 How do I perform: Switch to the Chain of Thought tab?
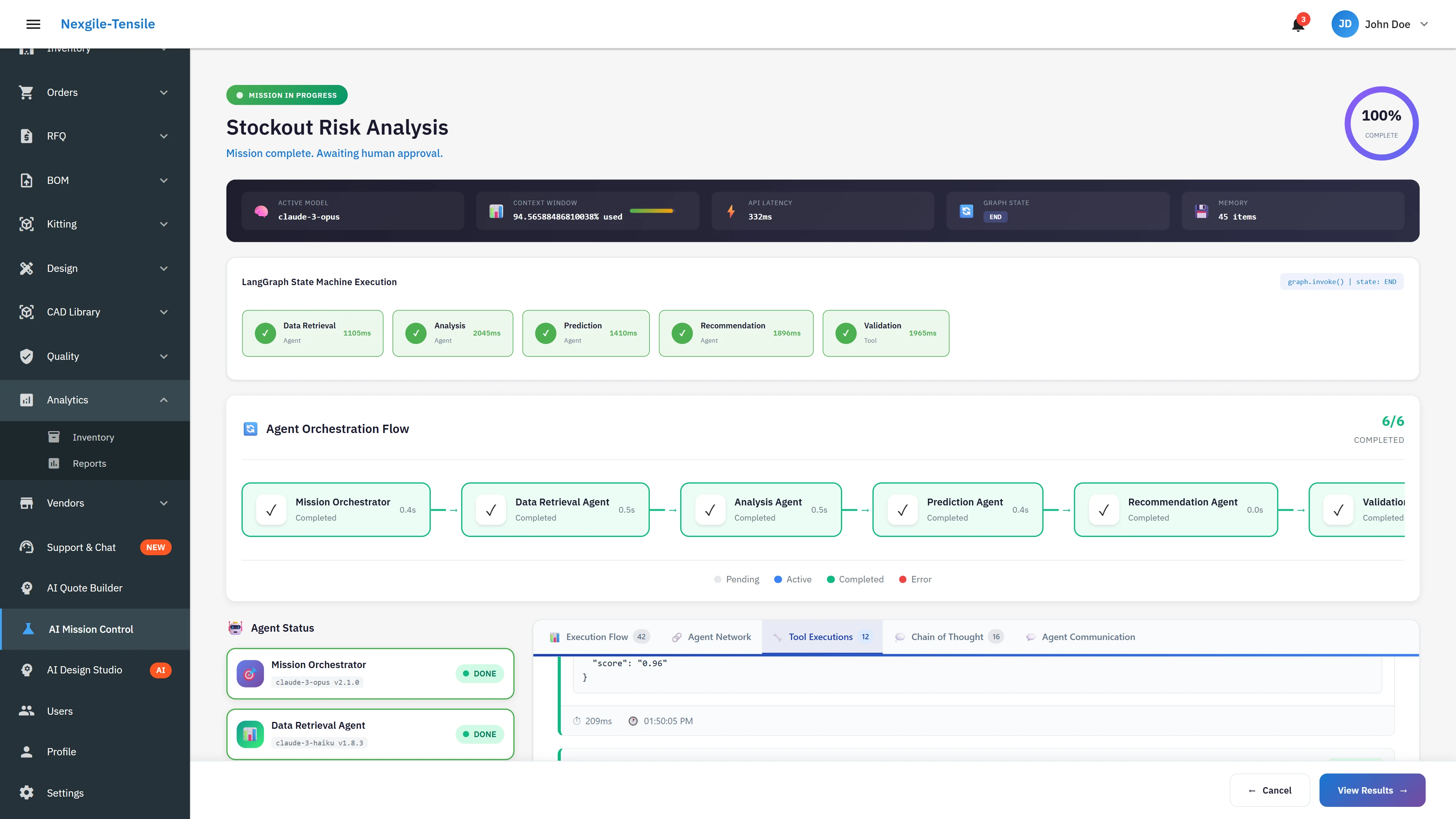948,637
